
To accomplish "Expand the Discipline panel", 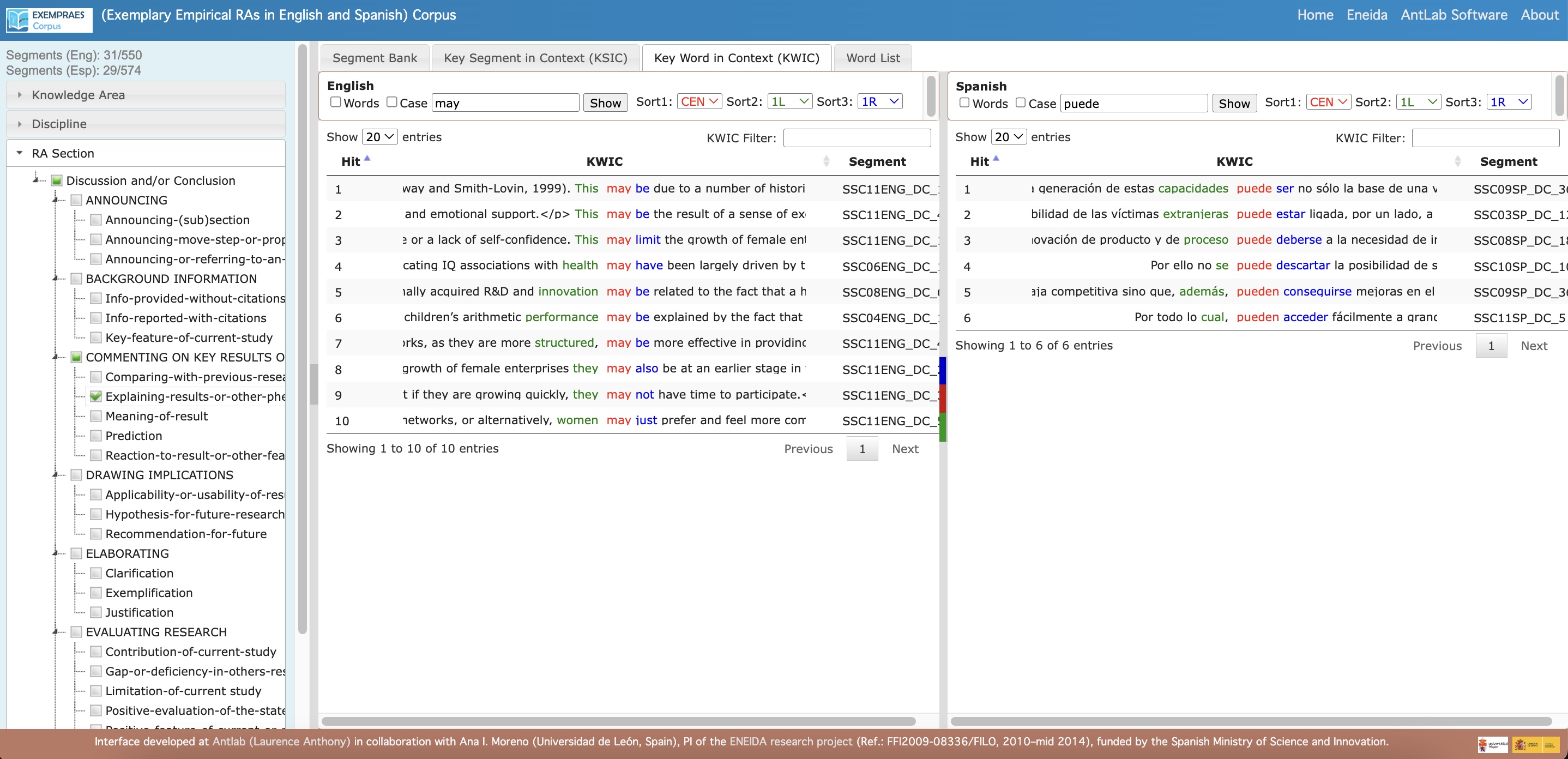I will pyautogui.click(x=146, y=124).
